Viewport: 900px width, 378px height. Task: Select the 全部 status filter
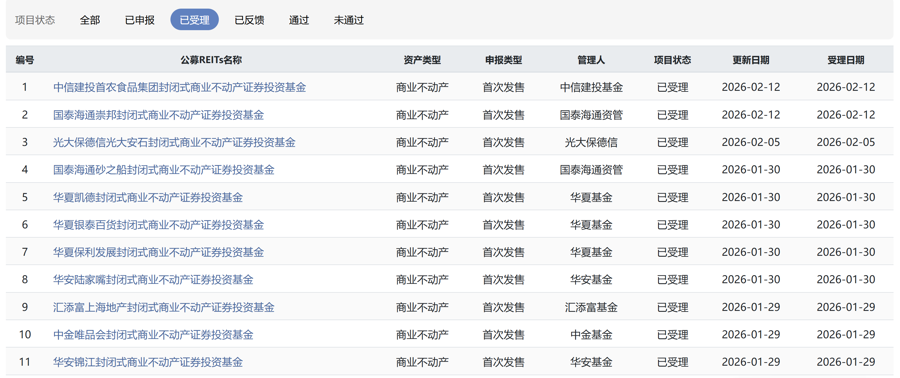click(90, 20)
